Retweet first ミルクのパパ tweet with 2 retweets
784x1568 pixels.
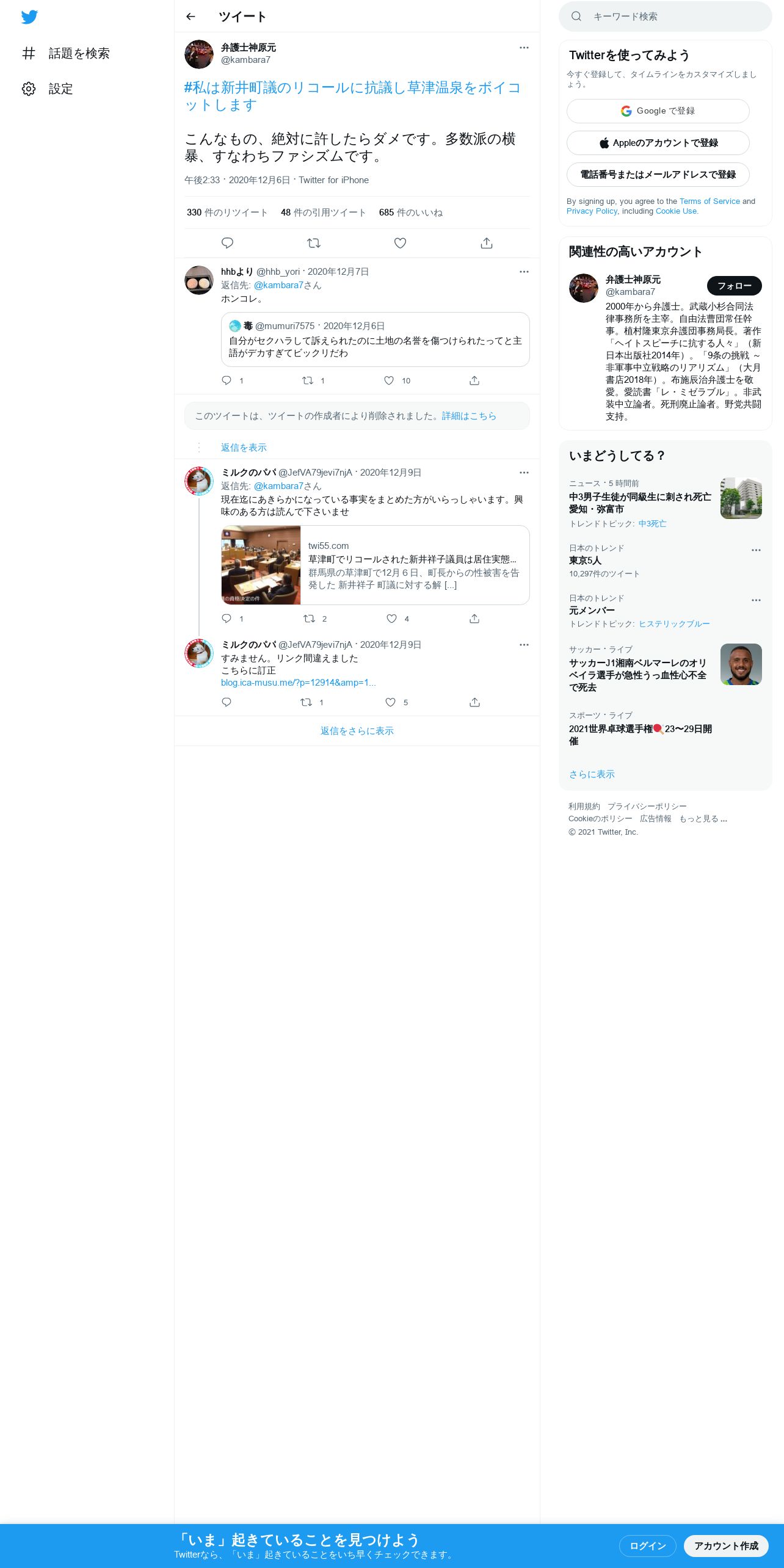(x=309, y=619)
